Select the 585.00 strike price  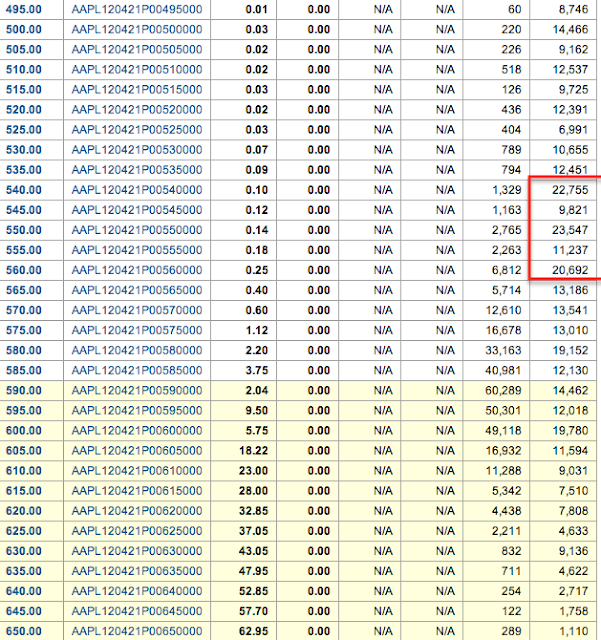click(24, 370)
